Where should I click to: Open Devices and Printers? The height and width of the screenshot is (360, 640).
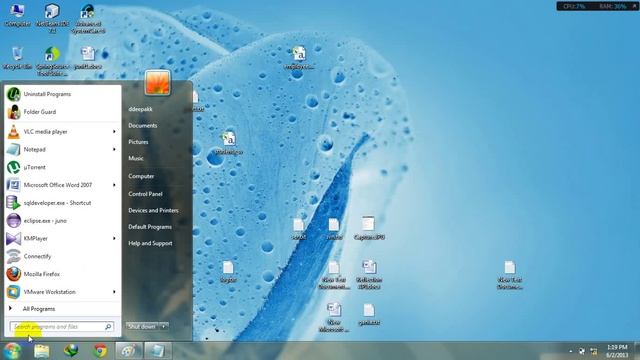pyautogui.click(x=153, y=211)
